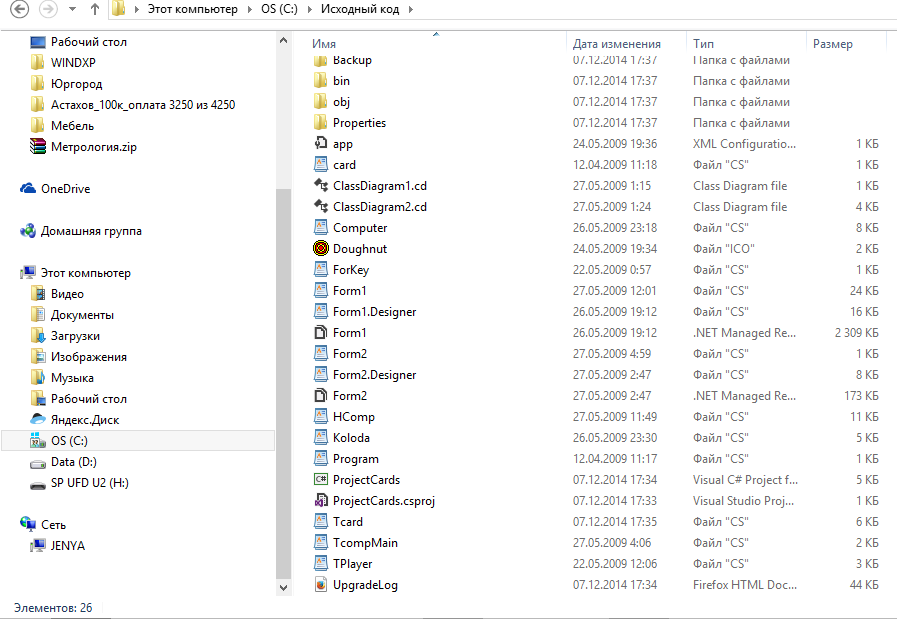
Task: Select the Метрология.zip archive icon in sidebar
Action: coord(38,147)
